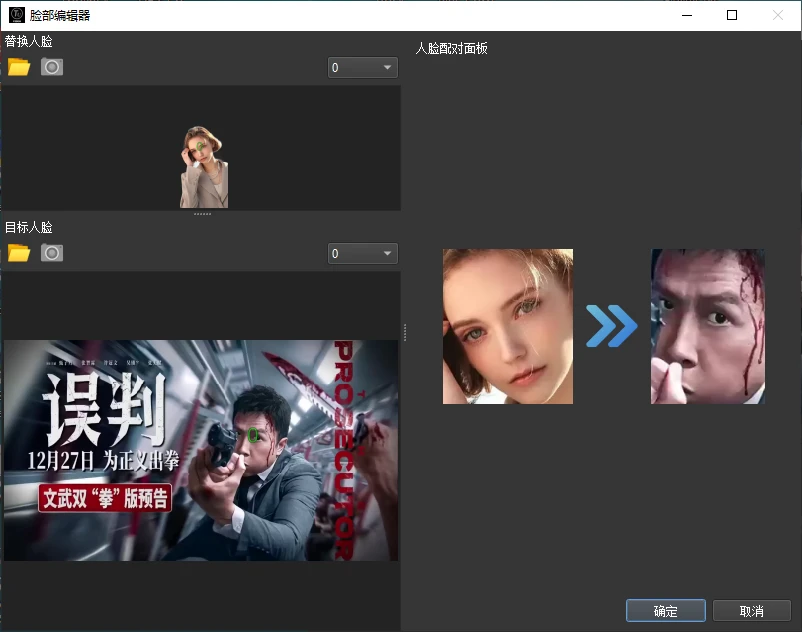This screenshot has height=632, width=802.
Task: Click the blue double-arrow pairing icon
Action: click(612, 326)
